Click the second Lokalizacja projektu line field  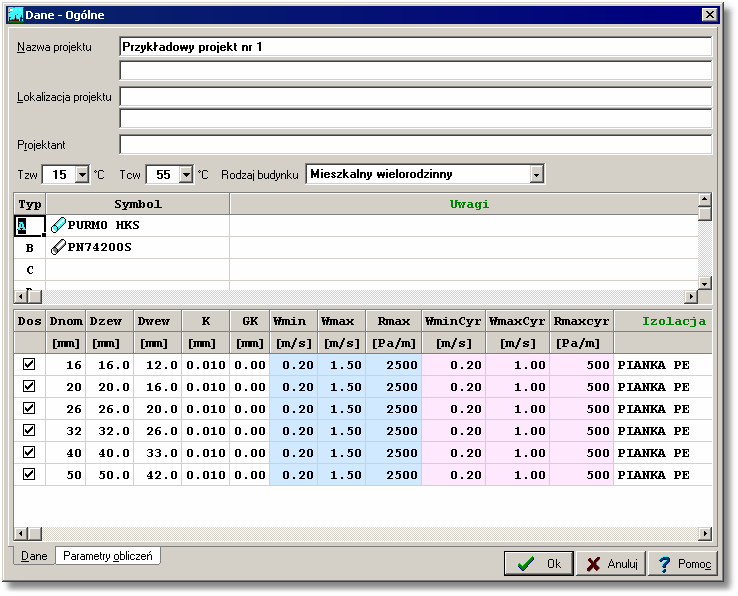coord(416,119)
